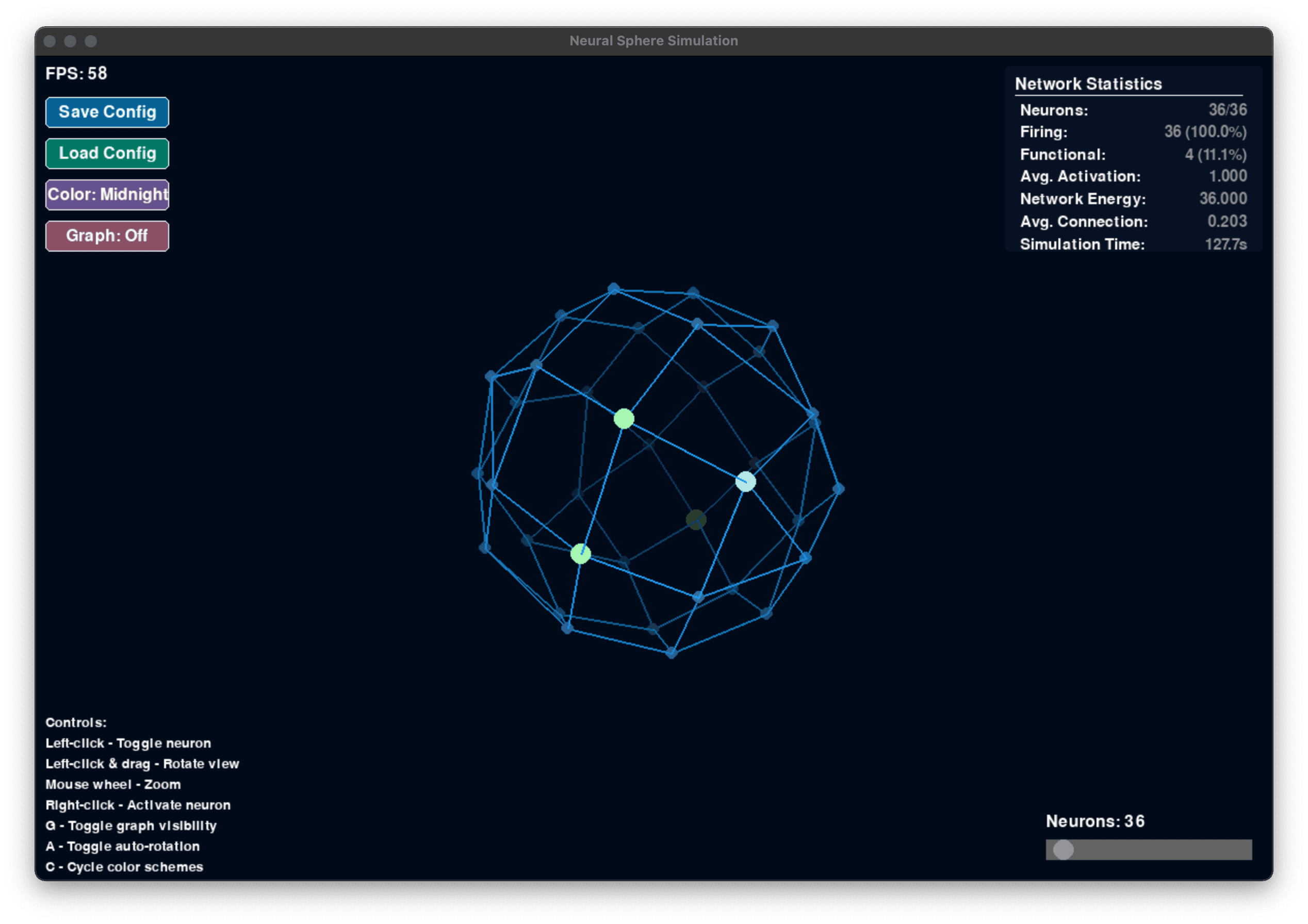Screen dimensions: 1308x924
Task: Click the Neurons 36/36 statistic value
Action: pos(1228,109)
